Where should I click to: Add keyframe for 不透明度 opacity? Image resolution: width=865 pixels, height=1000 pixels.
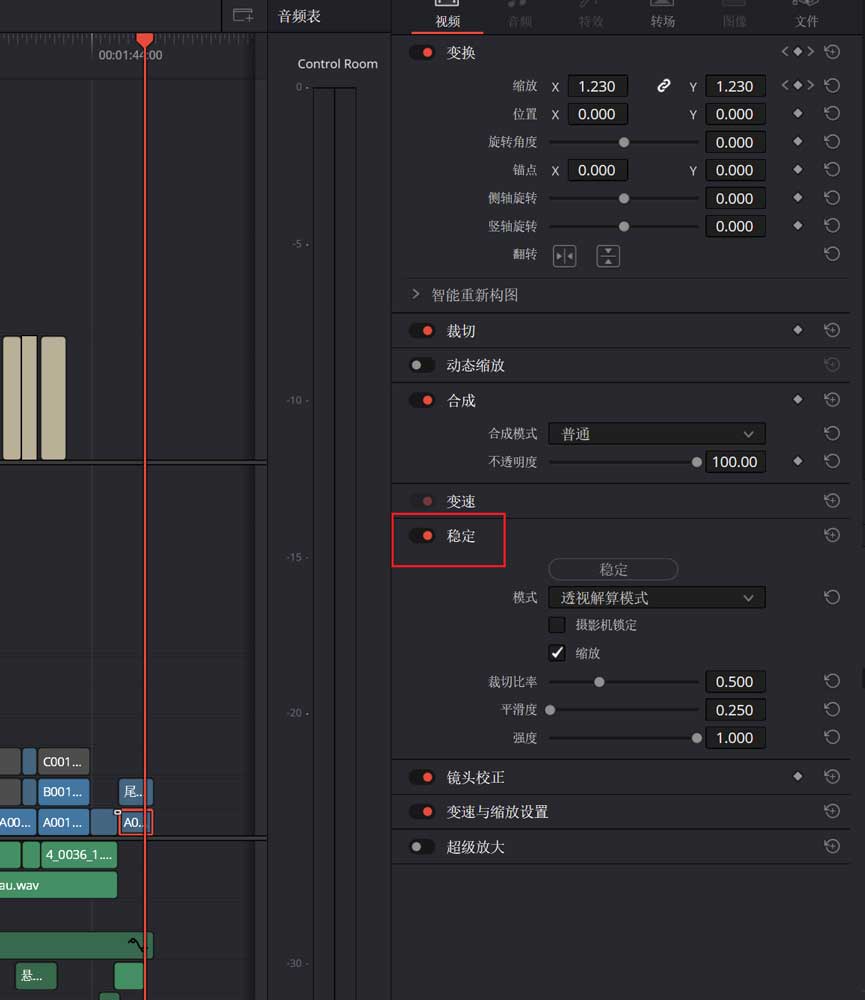pos(798,462)
